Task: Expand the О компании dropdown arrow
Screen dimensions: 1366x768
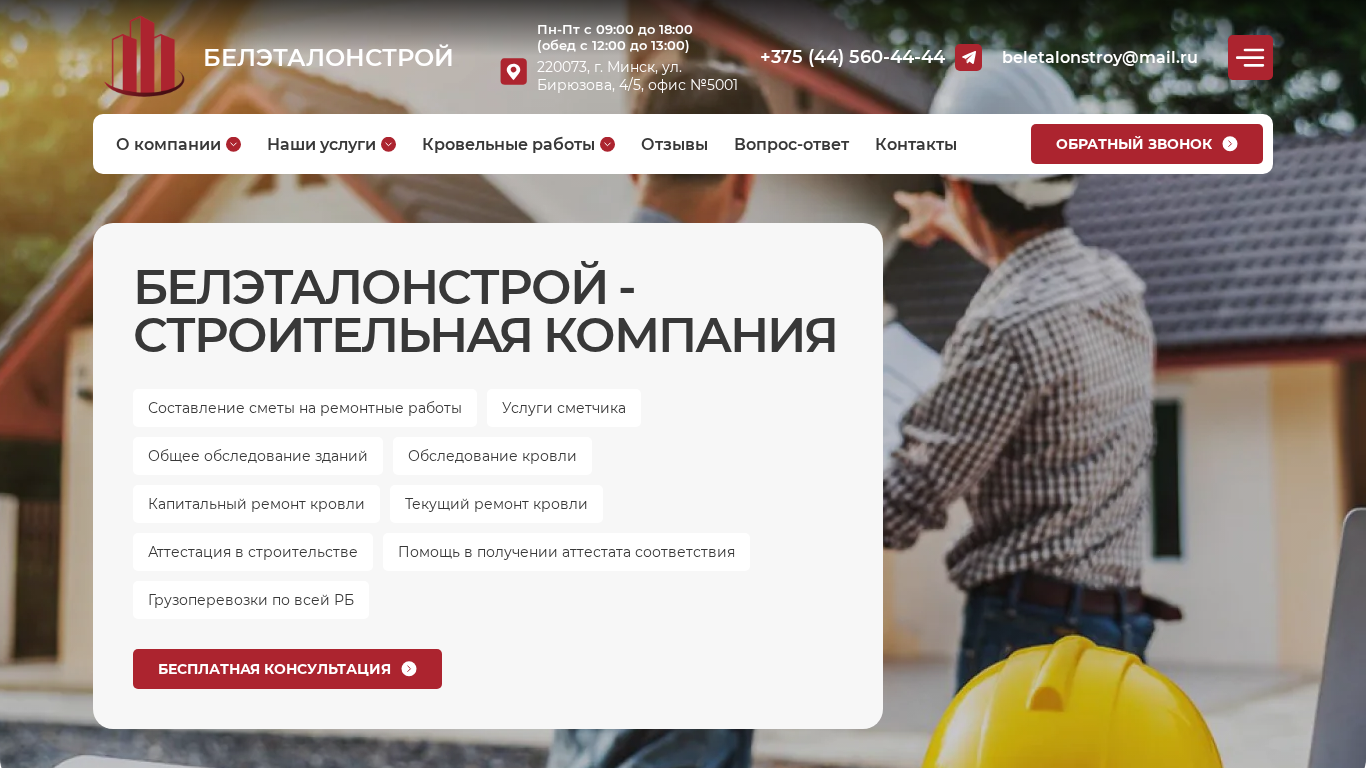Action: [234, 144]
